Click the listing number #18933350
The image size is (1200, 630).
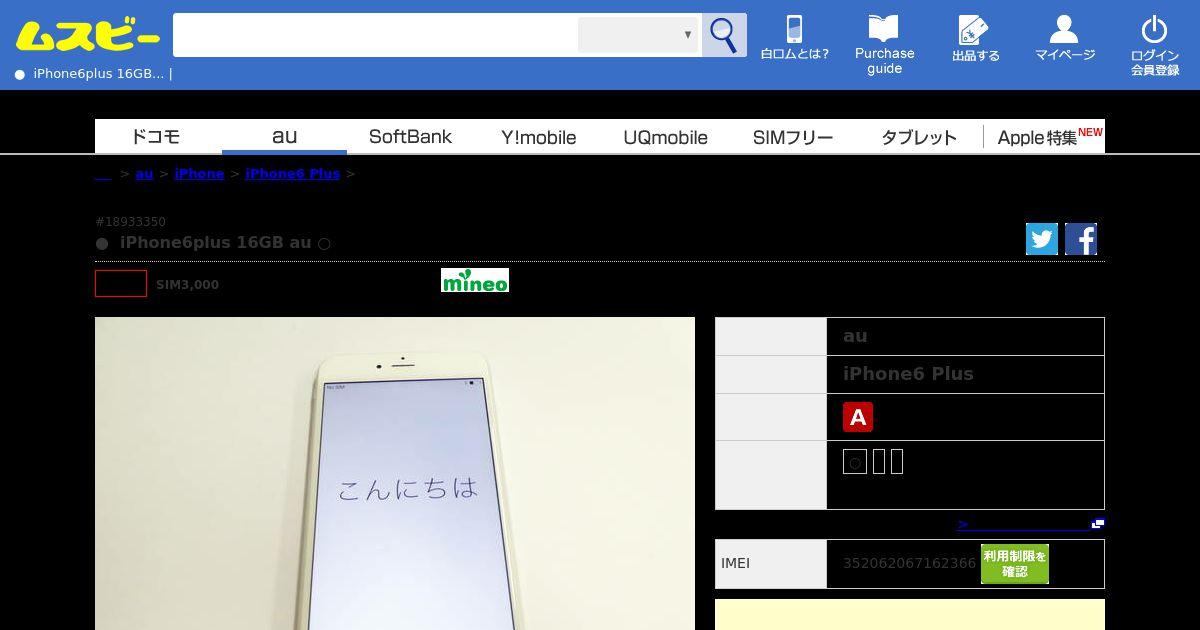click(131, 222)
